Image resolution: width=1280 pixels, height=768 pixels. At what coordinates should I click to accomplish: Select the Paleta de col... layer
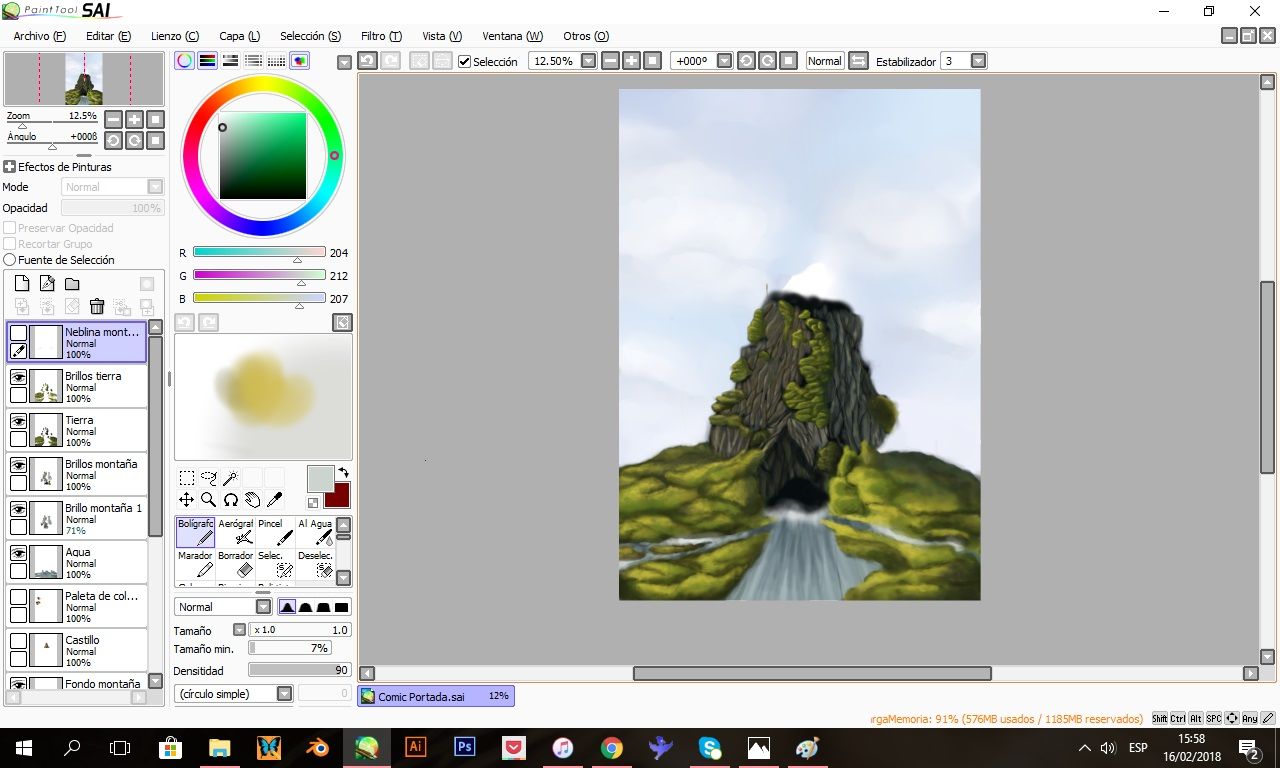pos(77,607)
